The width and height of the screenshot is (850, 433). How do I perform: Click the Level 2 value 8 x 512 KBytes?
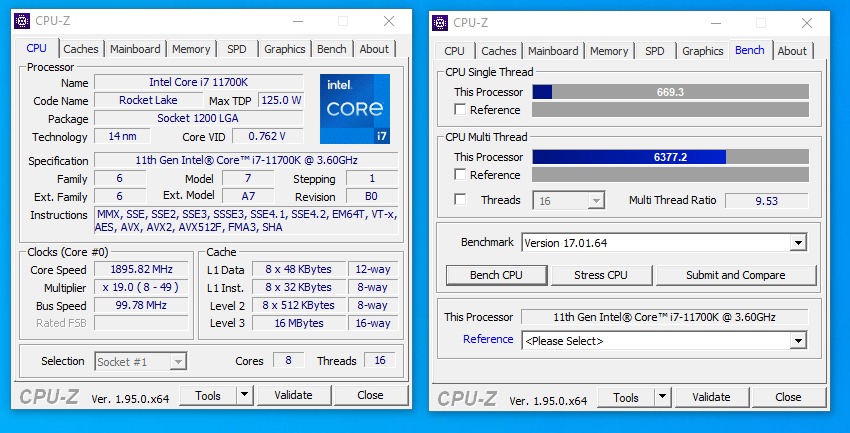299,305
